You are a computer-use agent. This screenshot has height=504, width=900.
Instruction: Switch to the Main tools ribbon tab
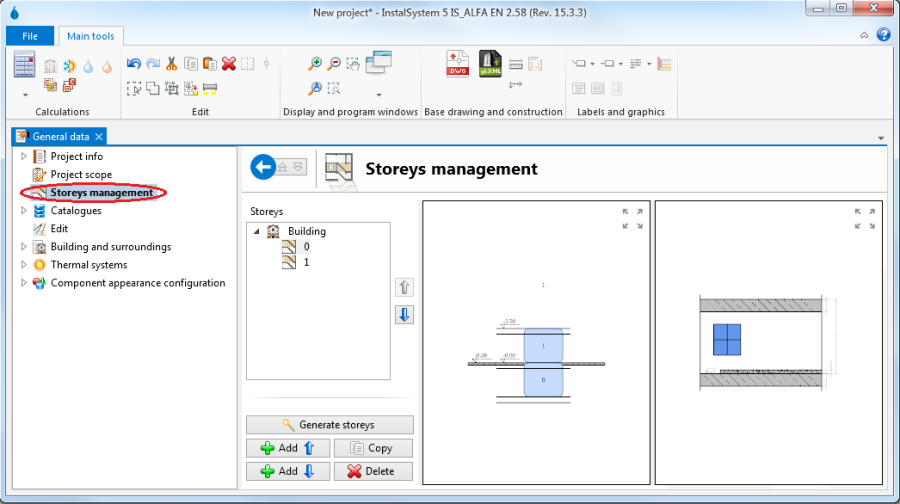coord(91,36)
